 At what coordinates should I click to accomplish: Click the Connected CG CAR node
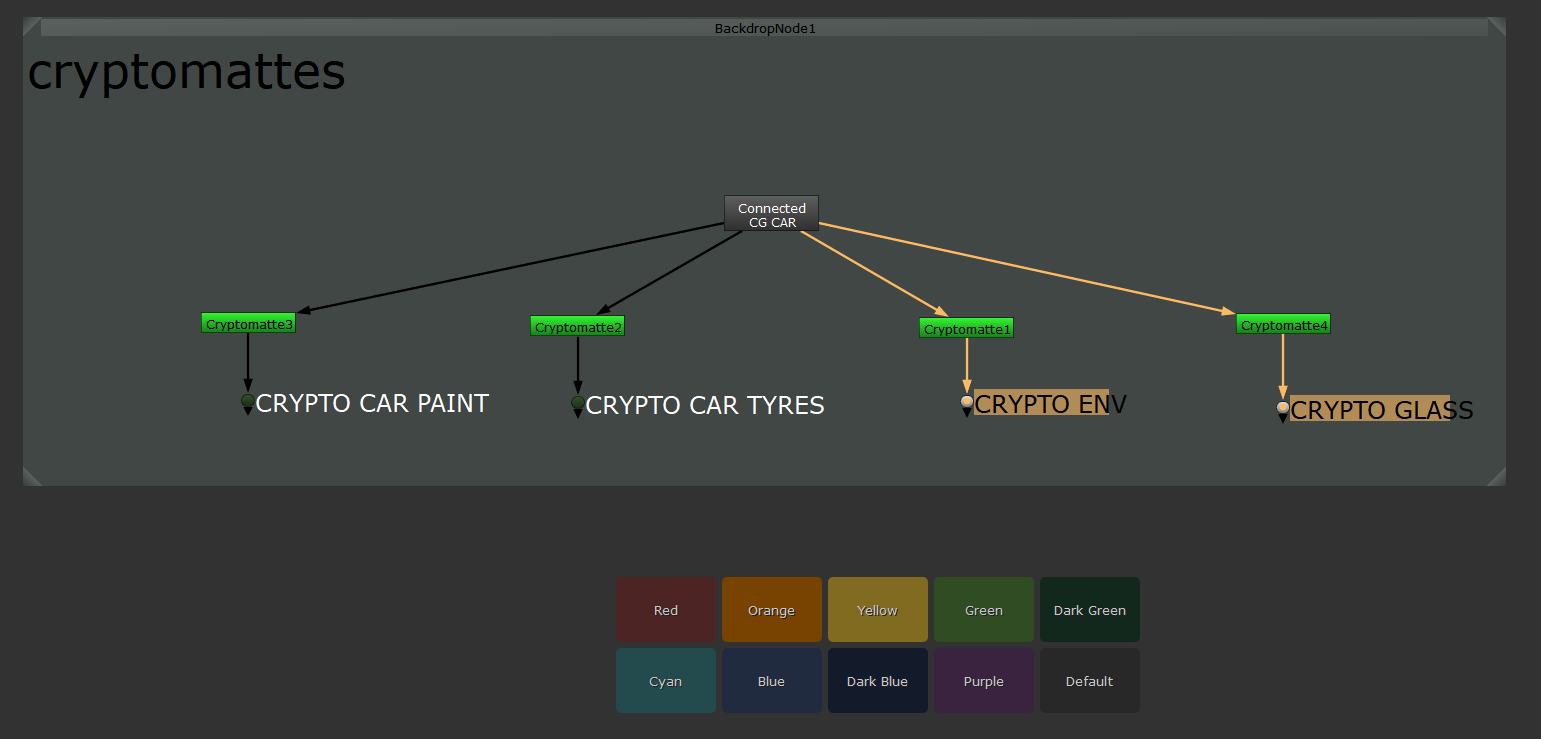pos(771,214)
